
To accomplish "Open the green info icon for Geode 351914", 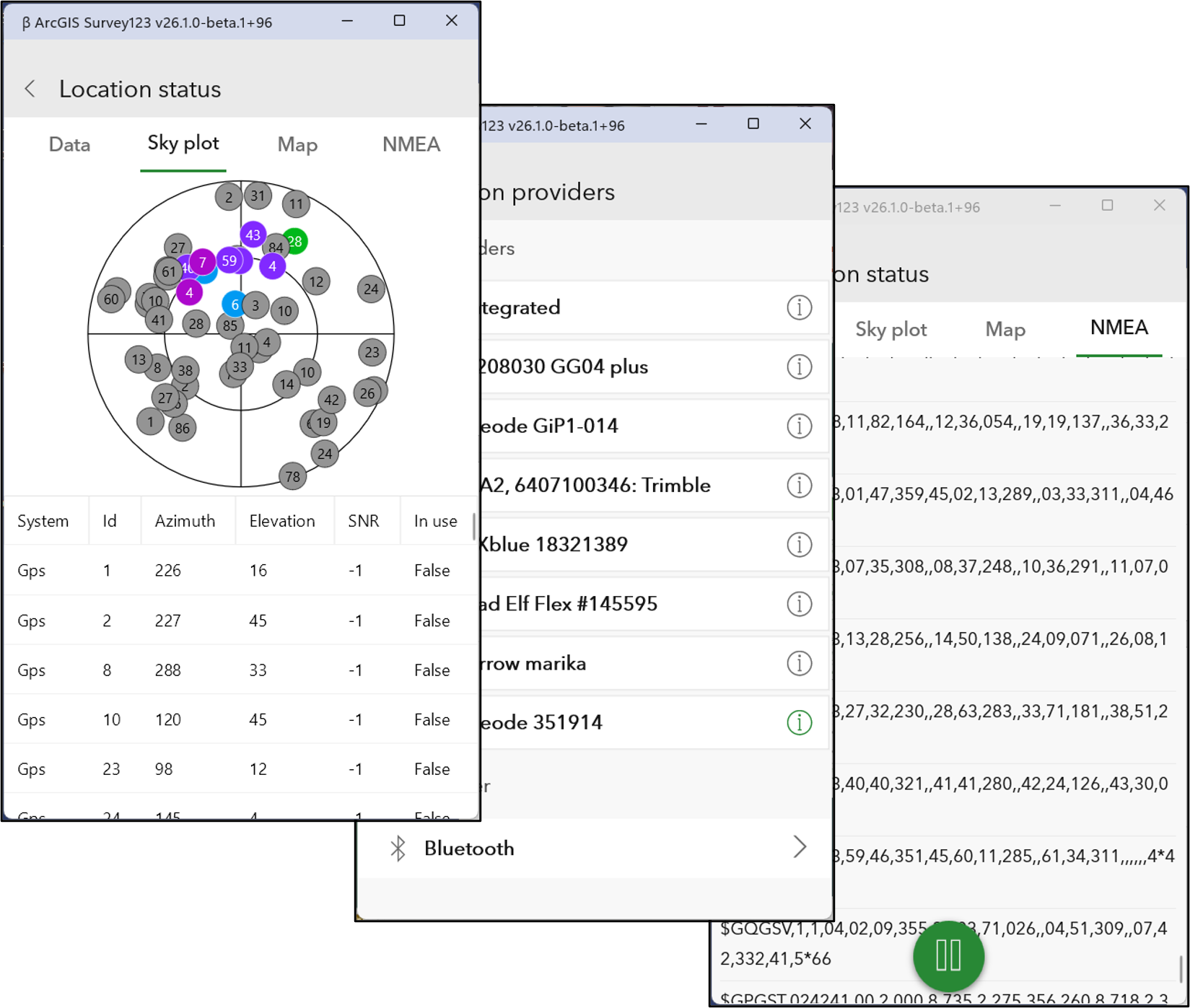I will click(x=799, y=722).
